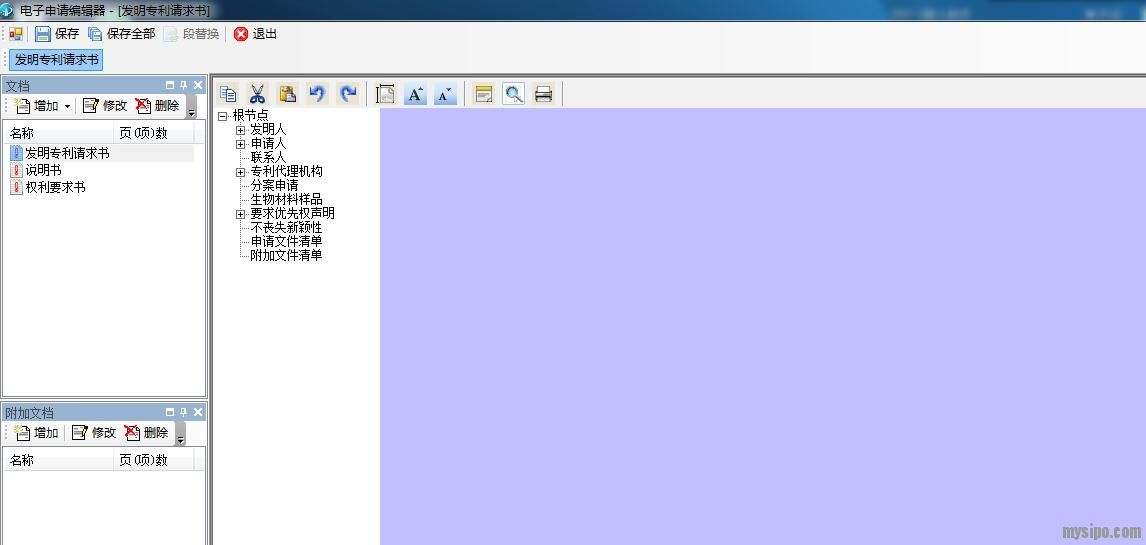This screenshot has height=545, width=1146.
Task: Select 权利要求书 in the document list
Action: (55, 187)
